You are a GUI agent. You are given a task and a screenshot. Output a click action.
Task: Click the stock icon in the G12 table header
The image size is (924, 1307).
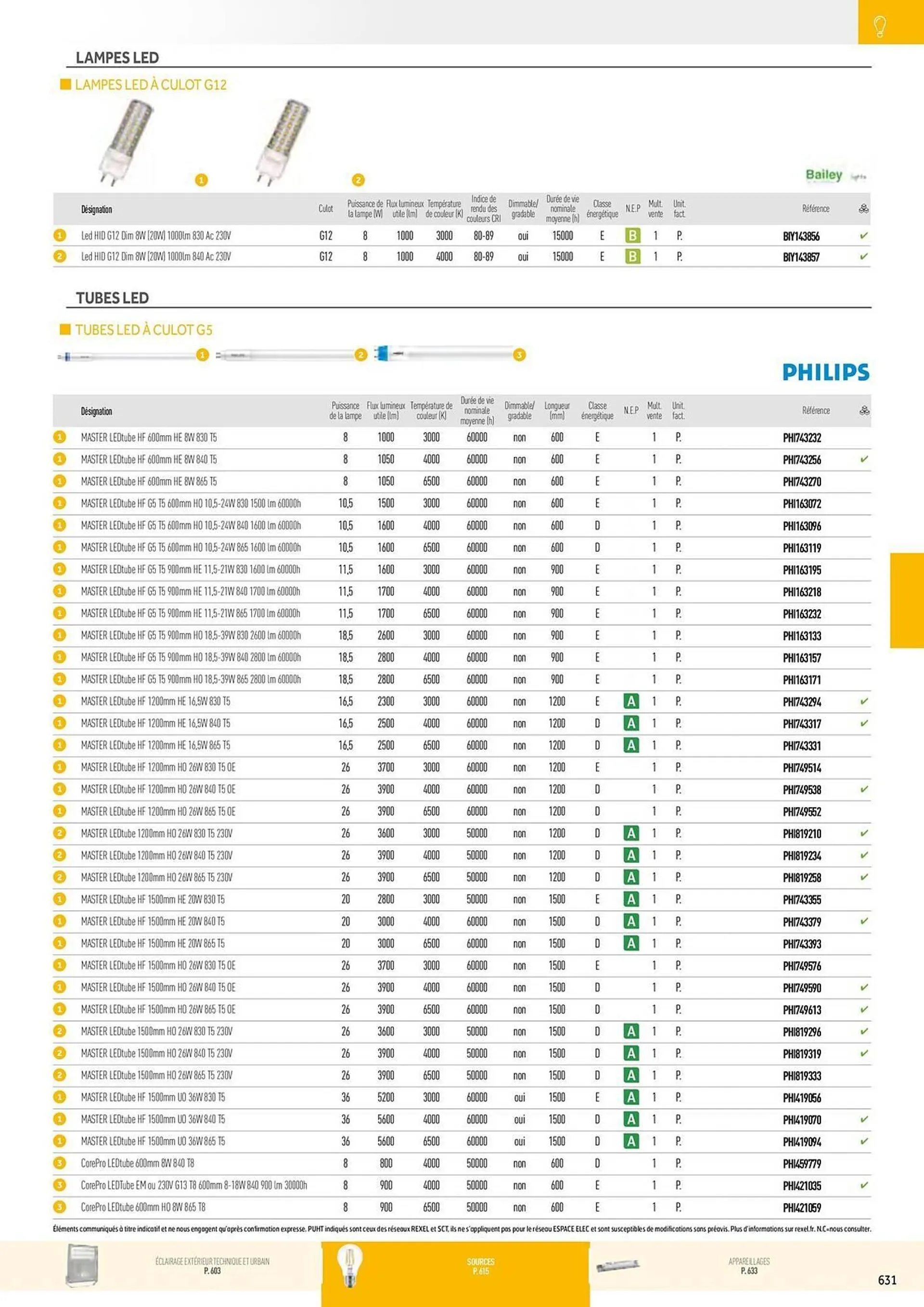click(x=863, y=208)
